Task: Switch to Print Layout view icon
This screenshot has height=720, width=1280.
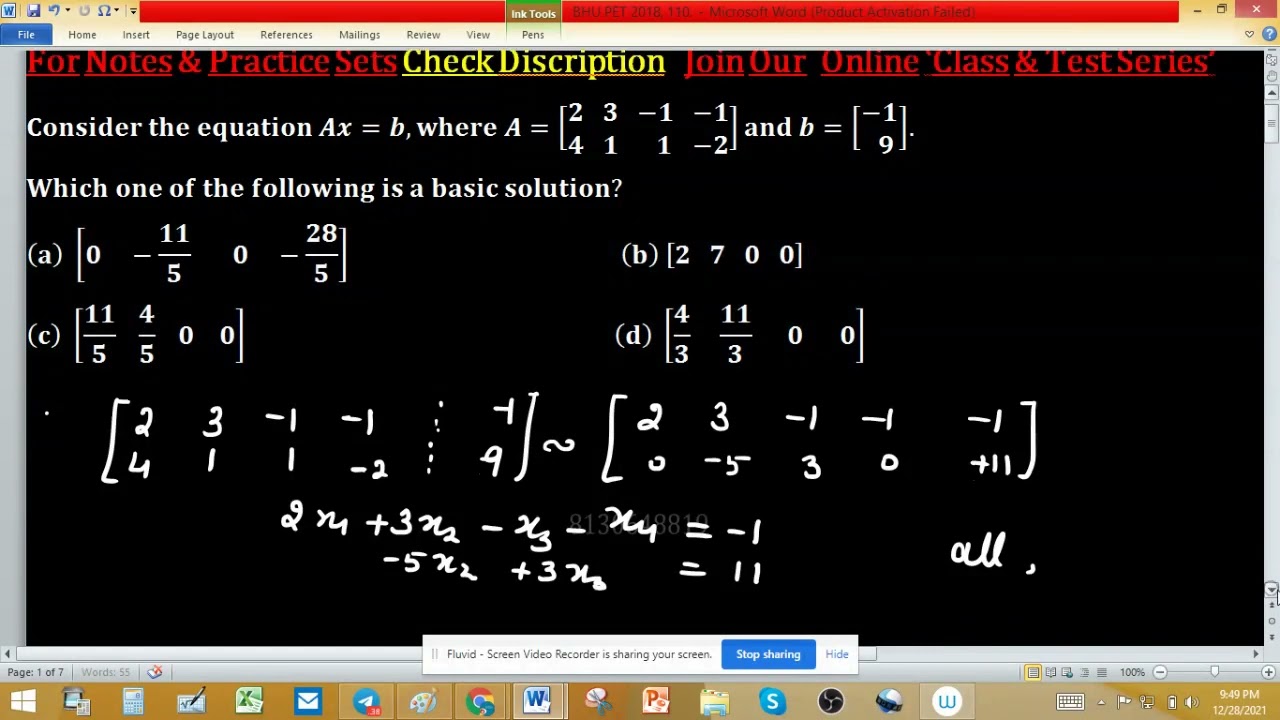Action: pos(1033,672)
